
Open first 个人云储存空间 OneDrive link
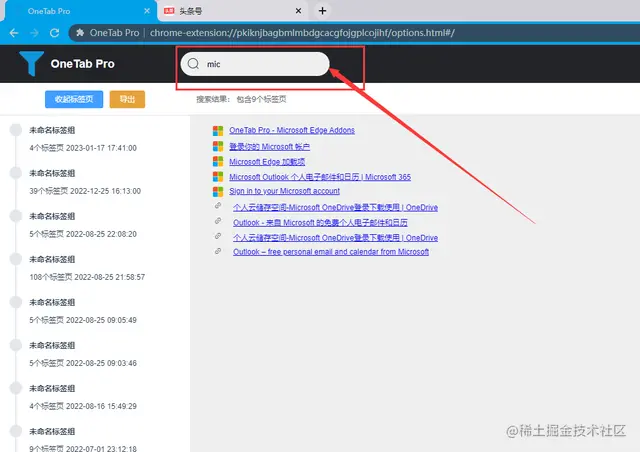coord(336,207)
